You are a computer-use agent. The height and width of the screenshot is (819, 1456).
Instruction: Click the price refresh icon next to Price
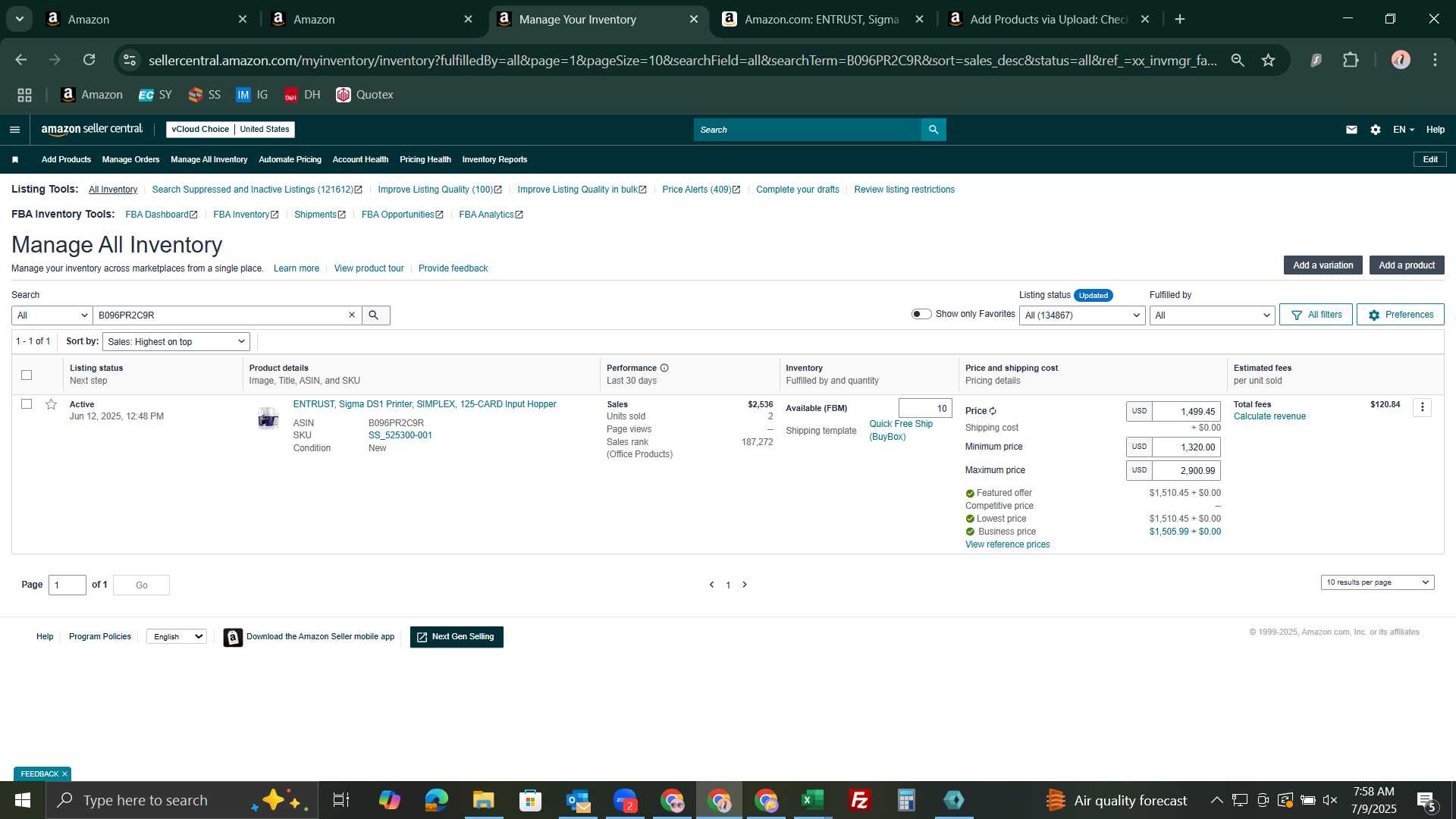tap(993, 411)
